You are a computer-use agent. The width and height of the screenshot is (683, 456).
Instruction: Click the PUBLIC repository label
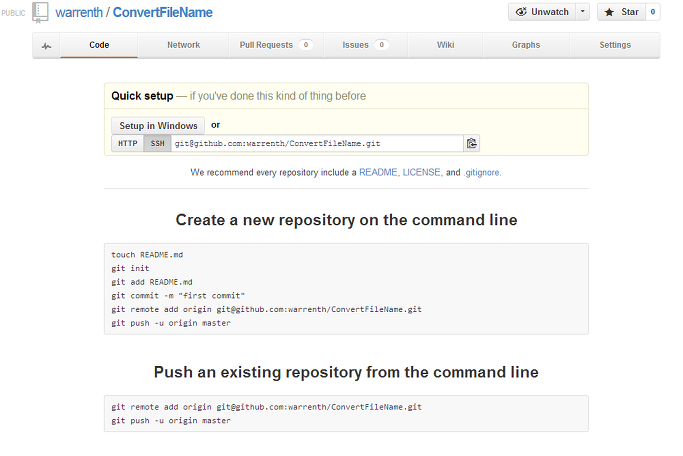tap(13, 13)
